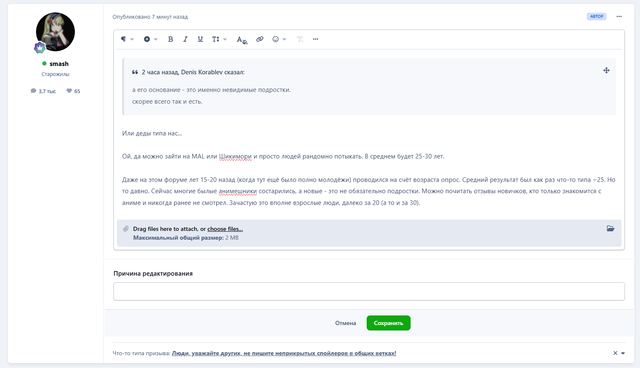The image size is (640, 368).
Task: Show more toolbar options in the editor
Action: (x=316, y=39)
